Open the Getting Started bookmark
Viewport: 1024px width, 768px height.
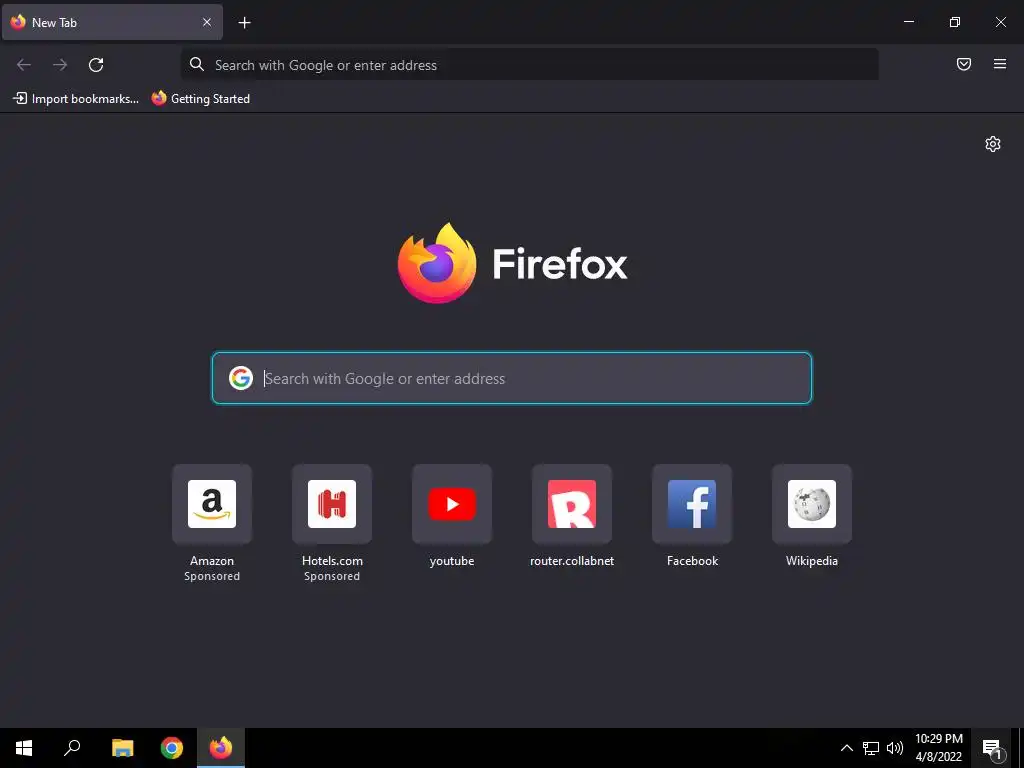200,99
